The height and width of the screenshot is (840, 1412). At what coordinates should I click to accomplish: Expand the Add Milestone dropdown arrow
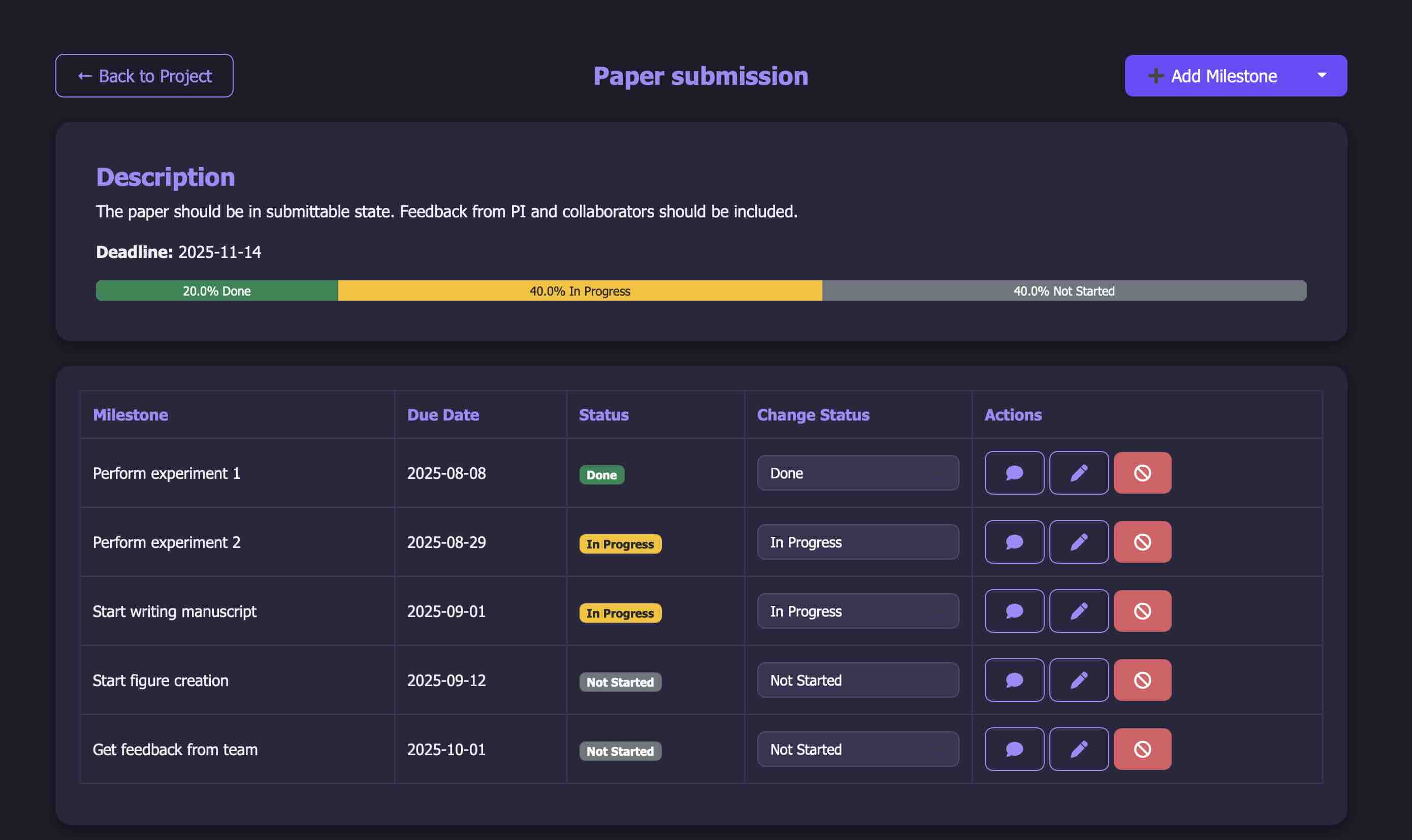click(x=1322, y=75)
